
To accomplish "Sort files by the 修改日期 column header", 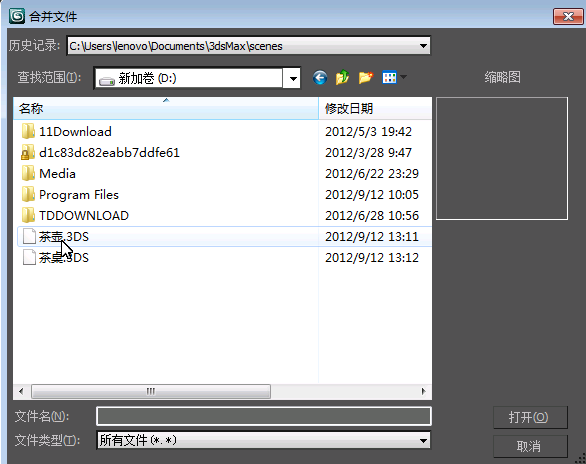I will click(x=375, y=108).
